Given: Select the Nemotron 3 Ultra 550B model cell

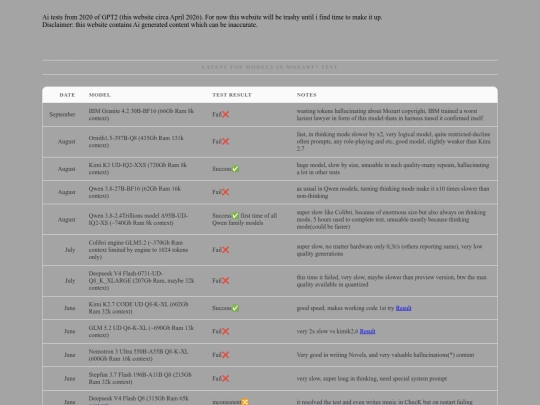Looking at the screenshot, I should (138, 355).
